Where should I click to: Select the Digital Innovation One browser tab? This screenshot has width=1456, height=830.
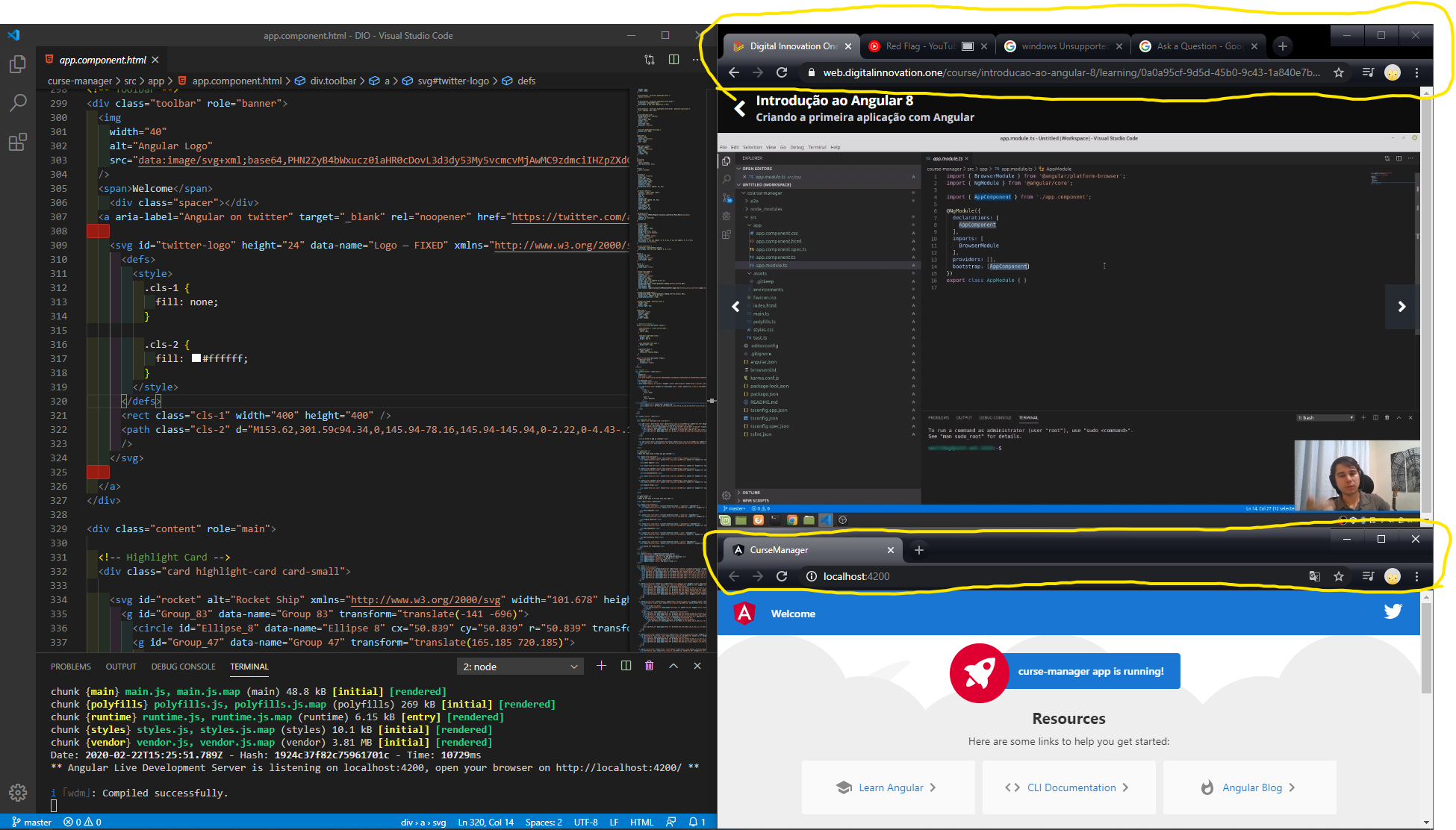(x=793, y=46)
